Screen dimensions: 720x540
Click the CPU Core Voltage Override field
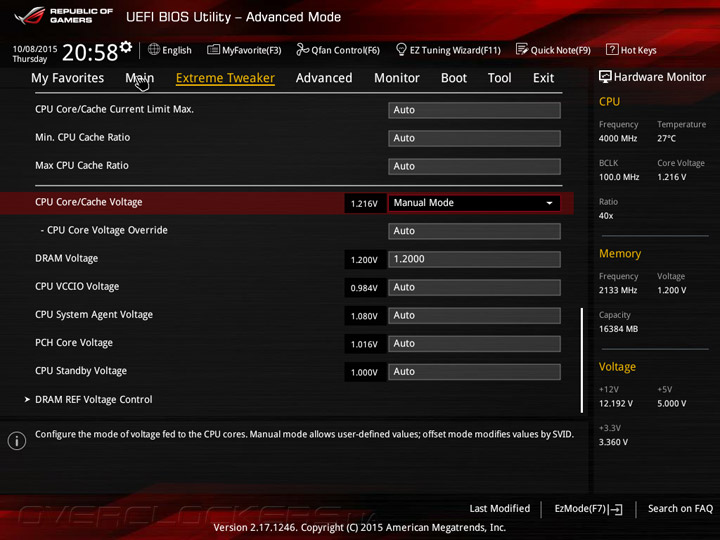click(474, 231)
